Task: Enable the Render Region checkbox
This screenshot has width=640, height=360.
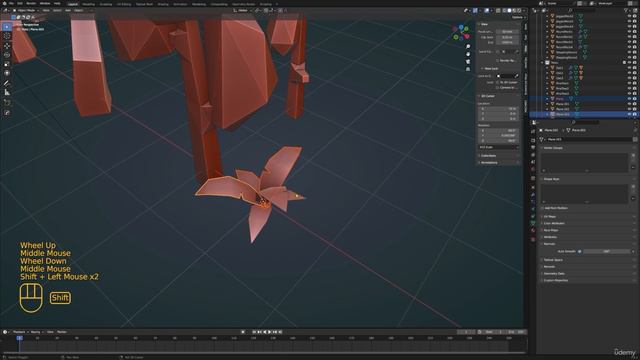Action: (x=498, y=60)
